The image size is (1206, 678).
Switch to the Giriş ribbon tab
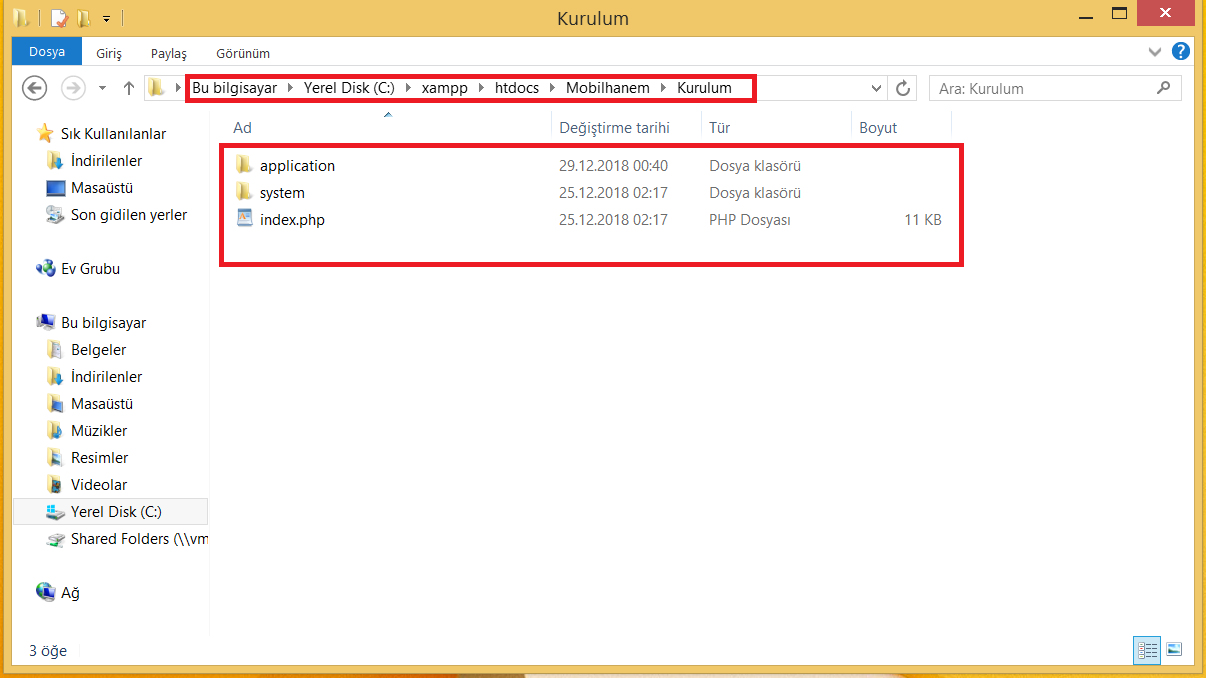point(109,53)
